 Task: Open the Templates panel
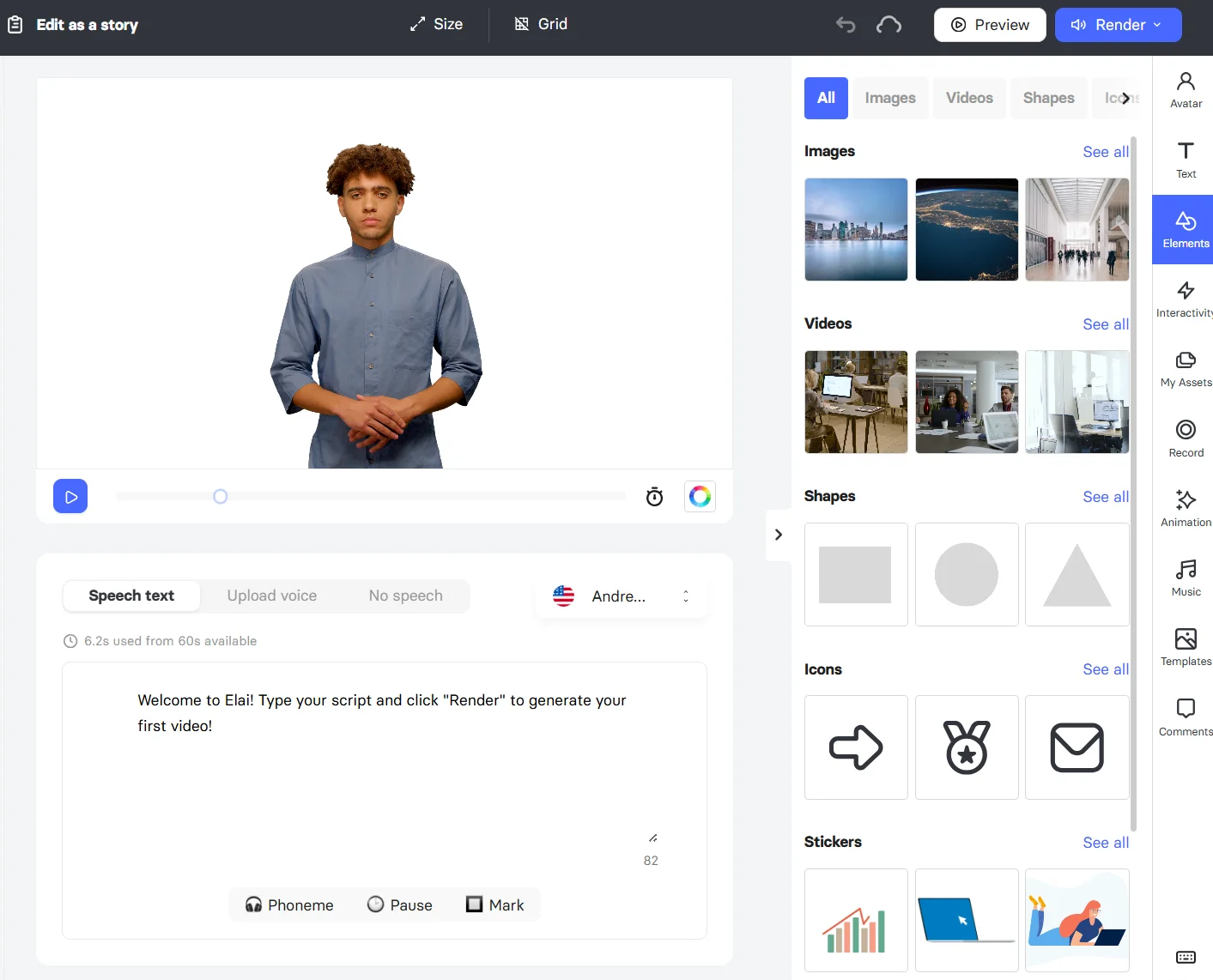point(1186,647)
